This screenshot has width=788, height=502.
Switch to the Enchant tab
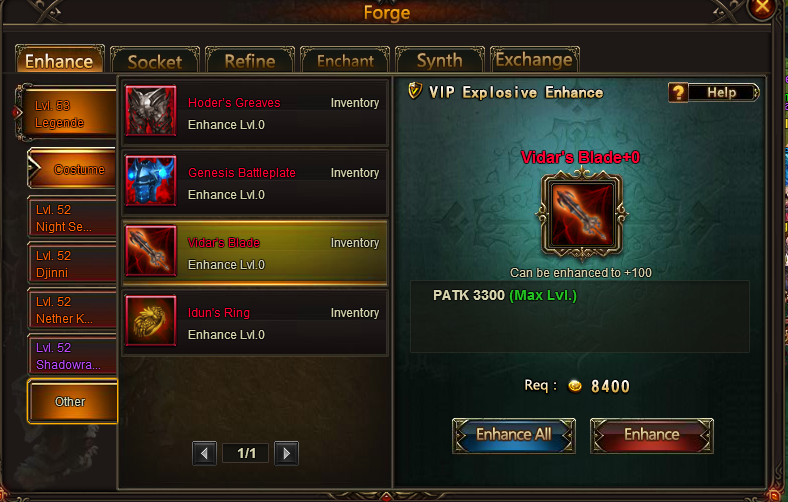[x=345, y=61]
